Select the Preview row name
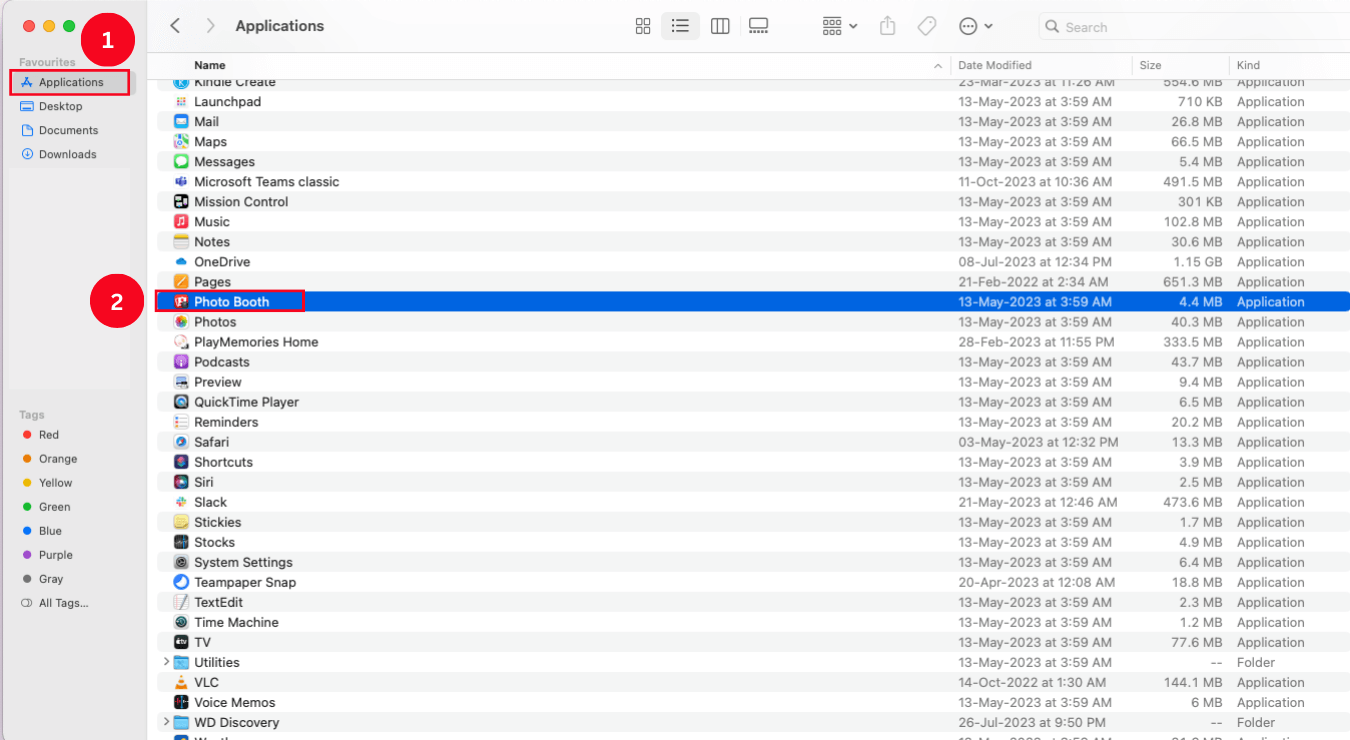Viewport: 1350px width, 740px height. (x=218, y=382)
